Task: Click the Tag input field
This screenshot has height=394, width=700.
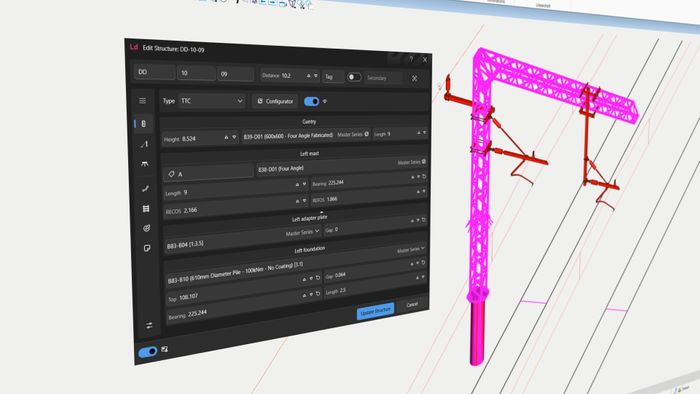Action: pos(333,77)
